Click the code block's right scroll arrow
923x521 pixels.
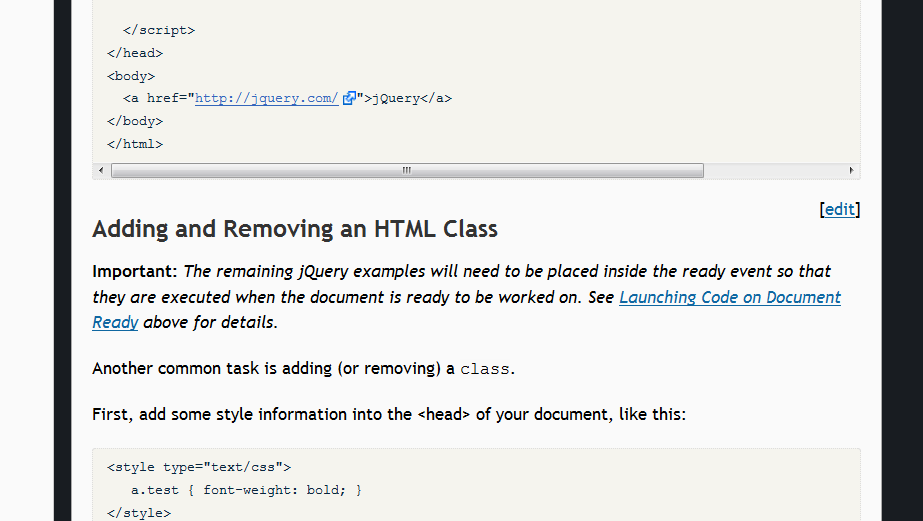(851, 171)
